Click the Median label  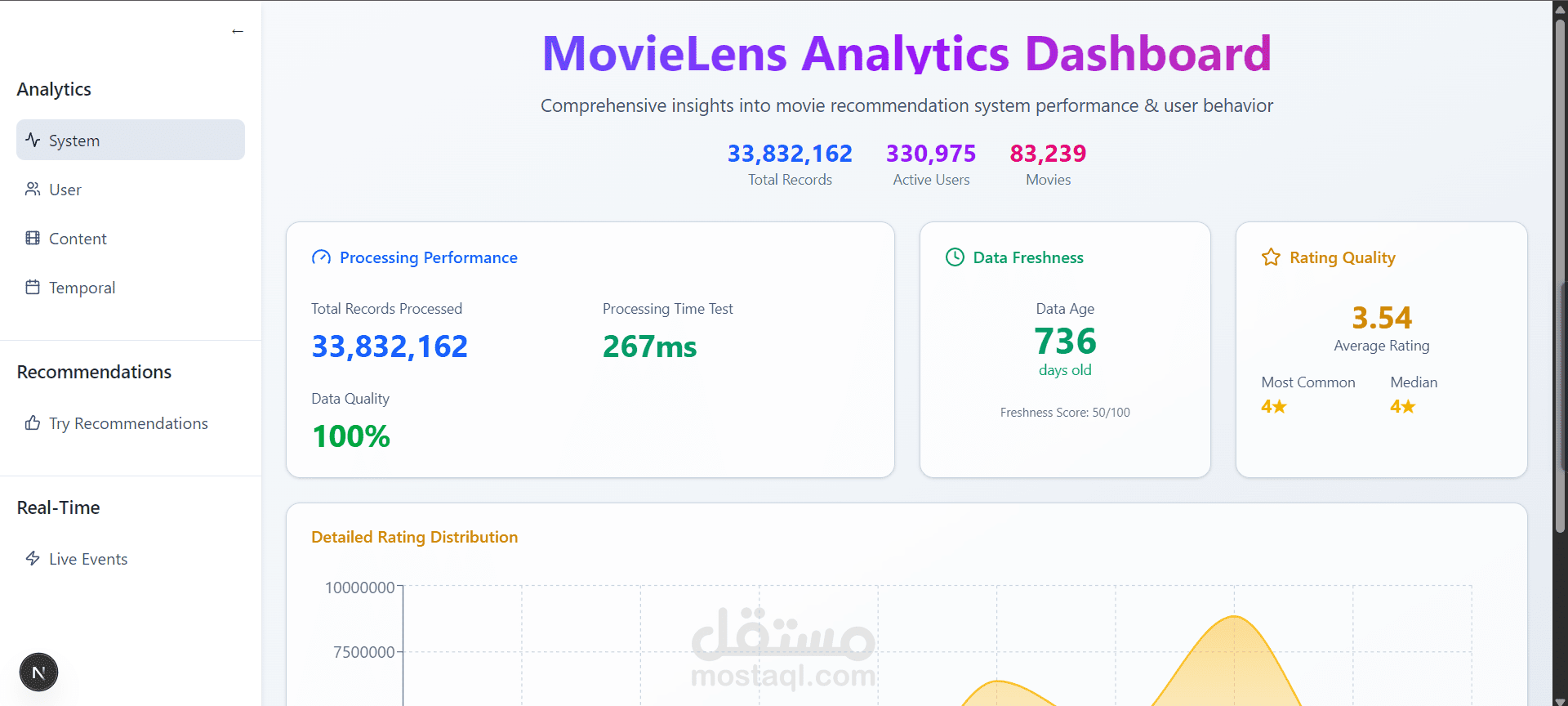pyautogui.click(x=1414, y=382)
